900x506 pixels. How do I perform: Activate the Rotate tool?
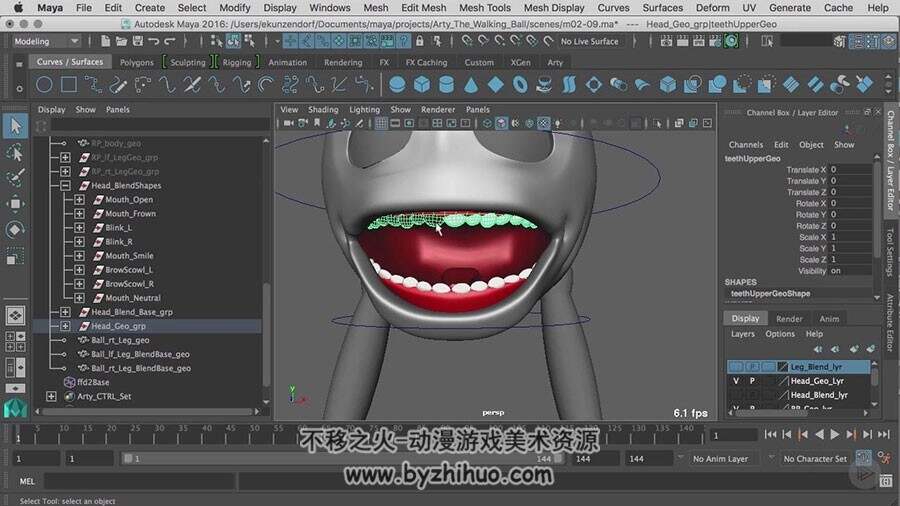15,229
